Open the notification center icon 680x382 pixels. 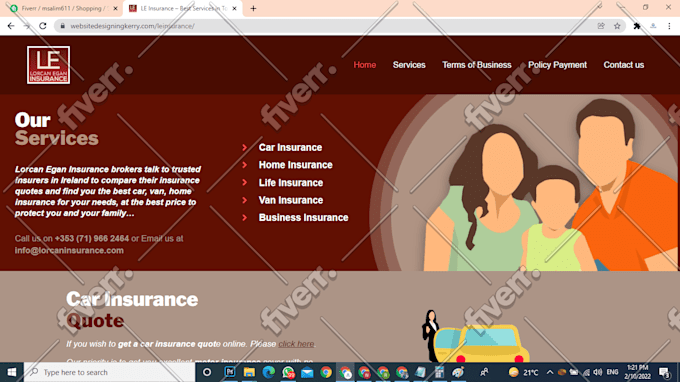pos(664,372)
